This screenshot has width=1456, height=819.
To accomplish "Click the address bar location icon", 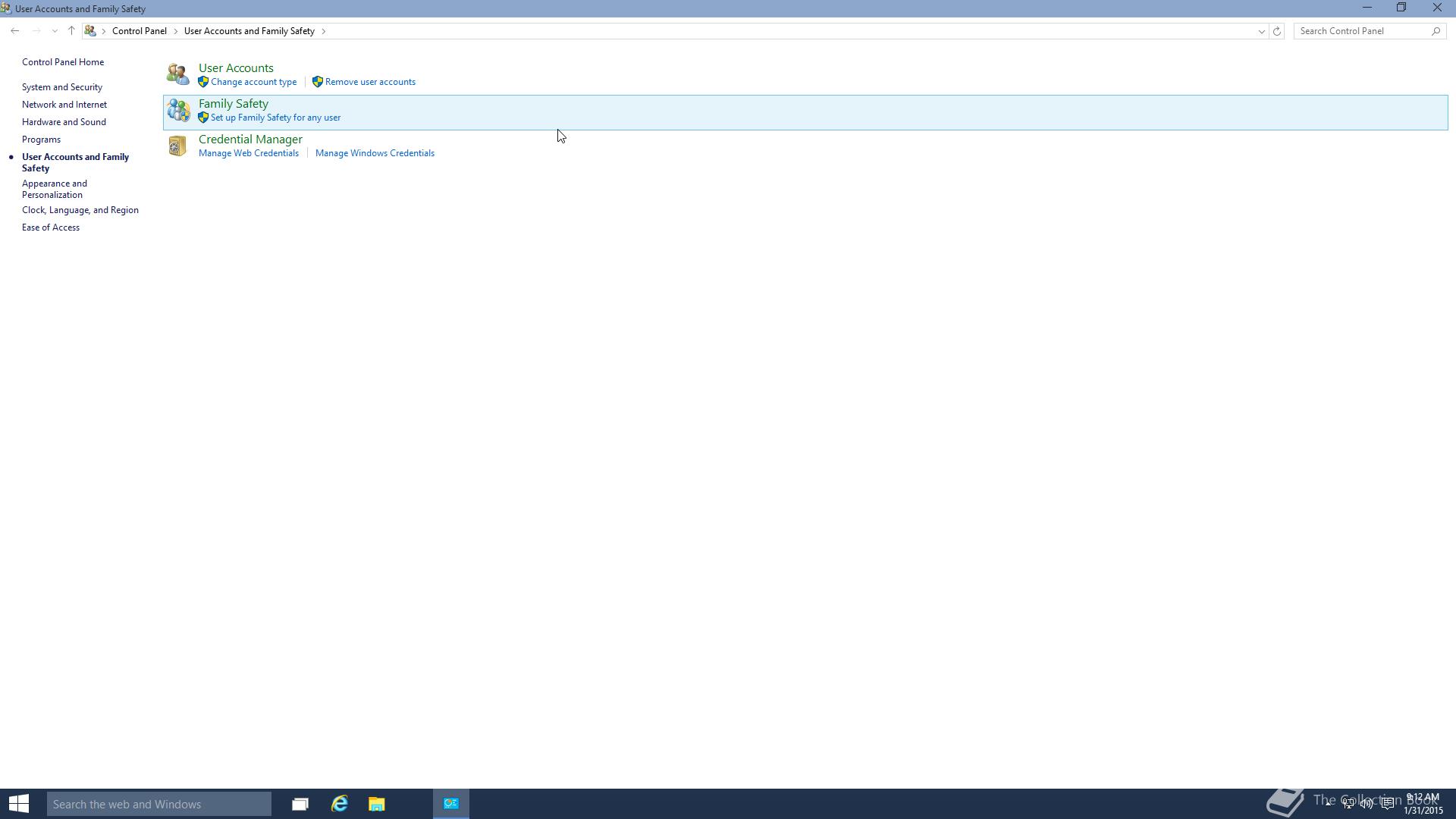I will point(90,31).
